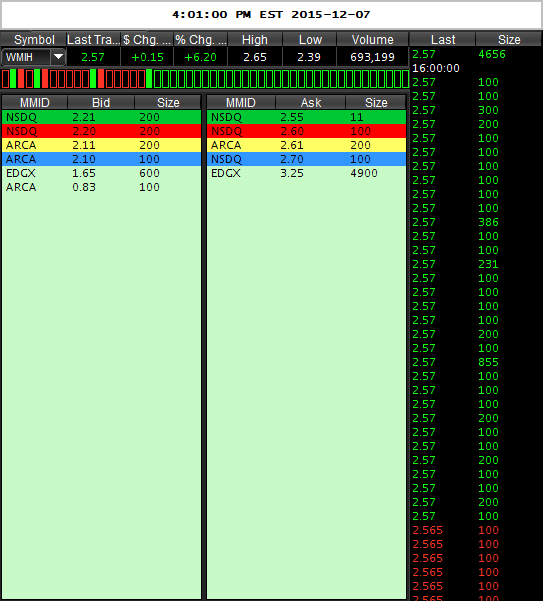Select the high value 2.65
The image size is (543, 601).
coord(255,57)
